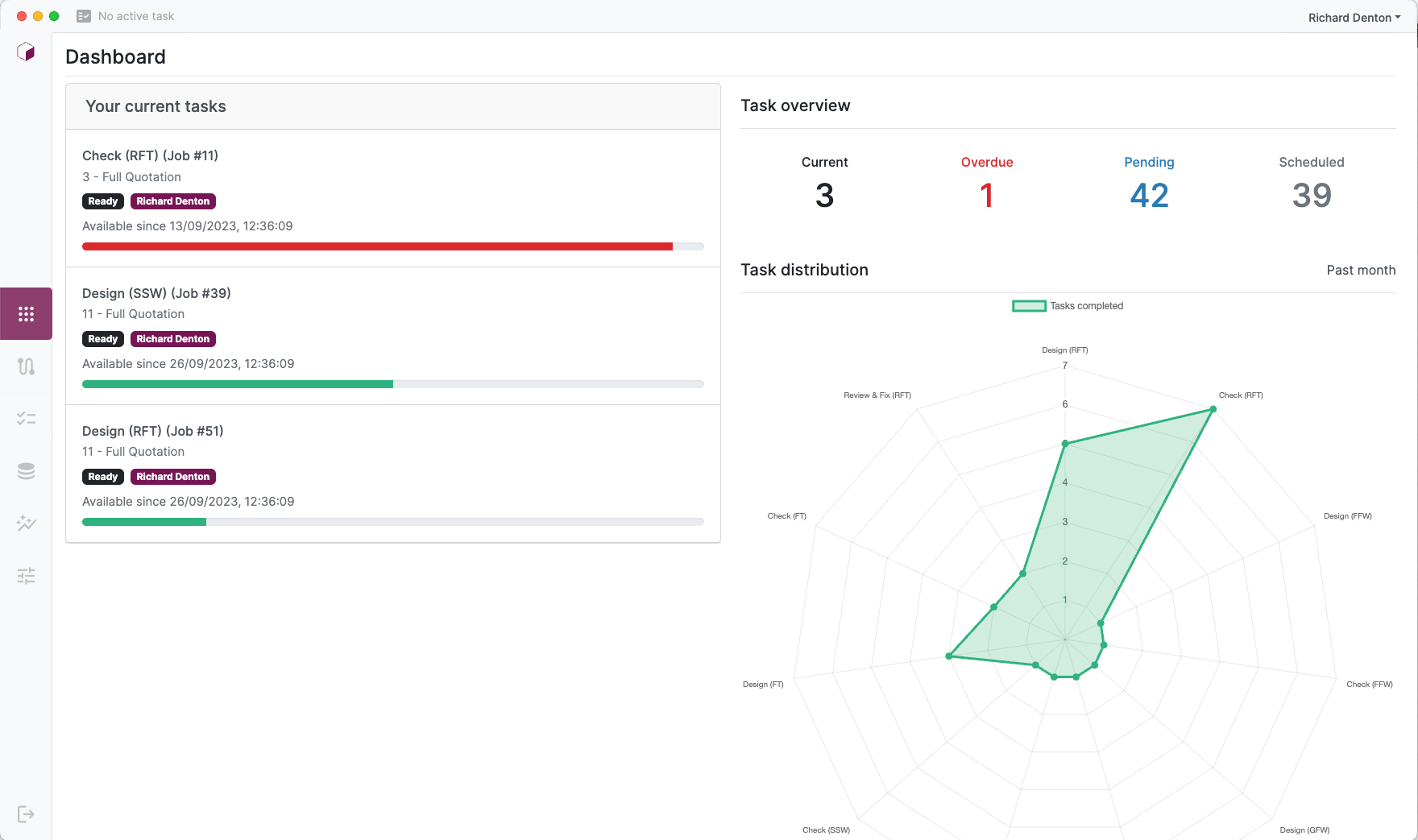
Task: Click the Ready badge on Job #39
Action: click(102, 339)
